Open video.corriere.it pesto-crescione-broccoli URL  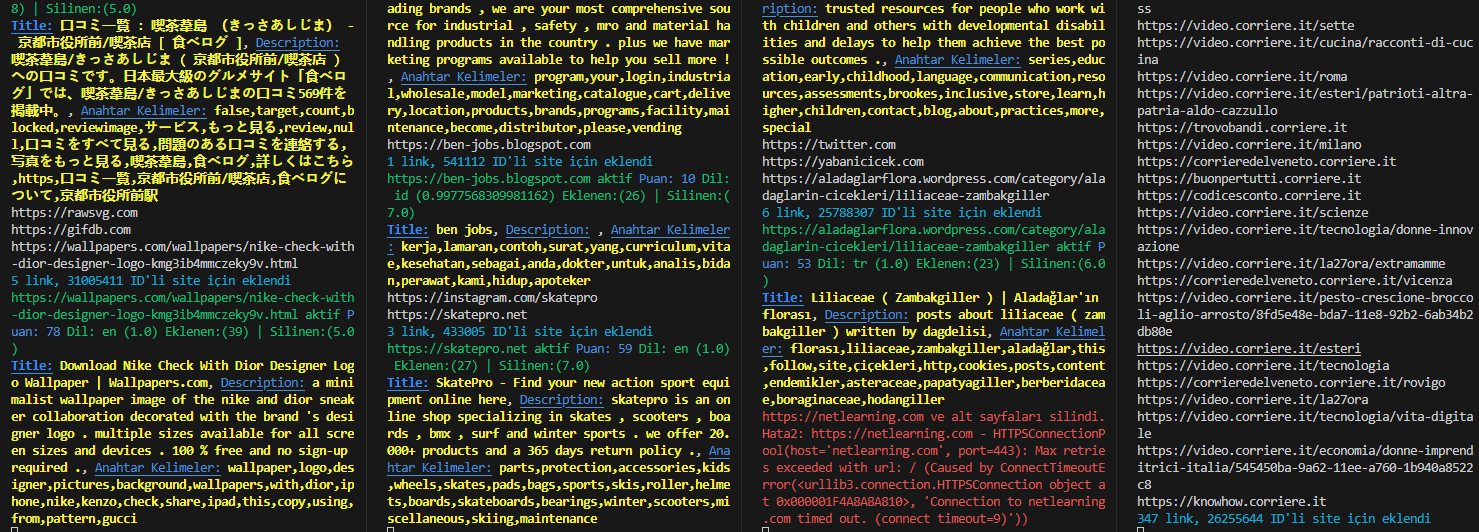(x=1305, y=314)
